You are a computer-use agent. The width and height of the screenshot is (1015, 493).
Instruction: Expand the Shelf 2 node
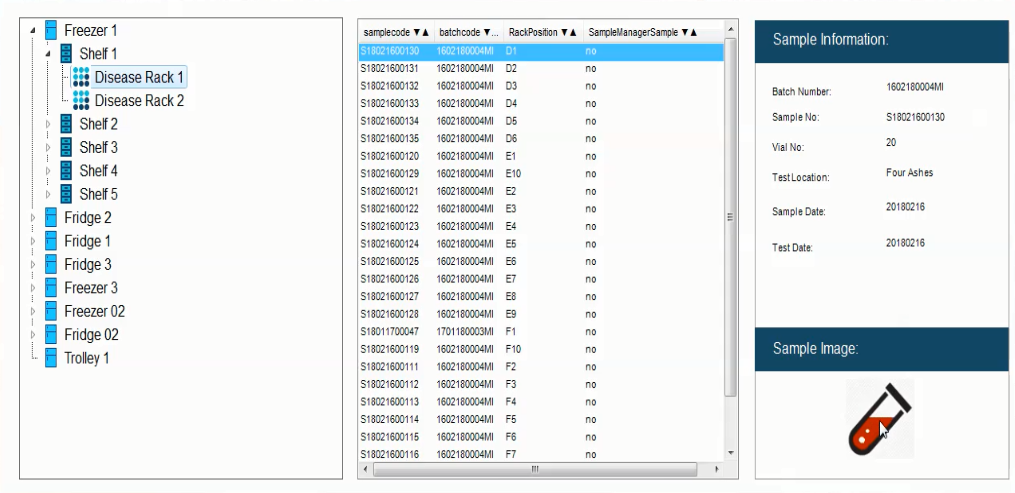(49, 125)
